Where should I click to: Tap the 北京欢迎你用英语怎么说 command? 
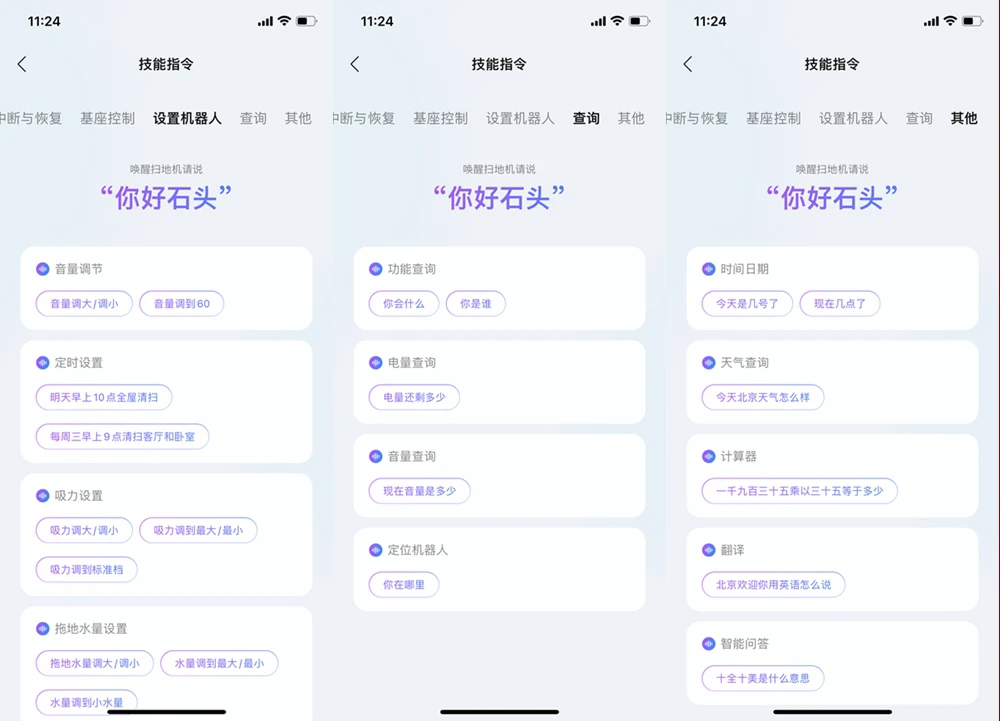773,584
